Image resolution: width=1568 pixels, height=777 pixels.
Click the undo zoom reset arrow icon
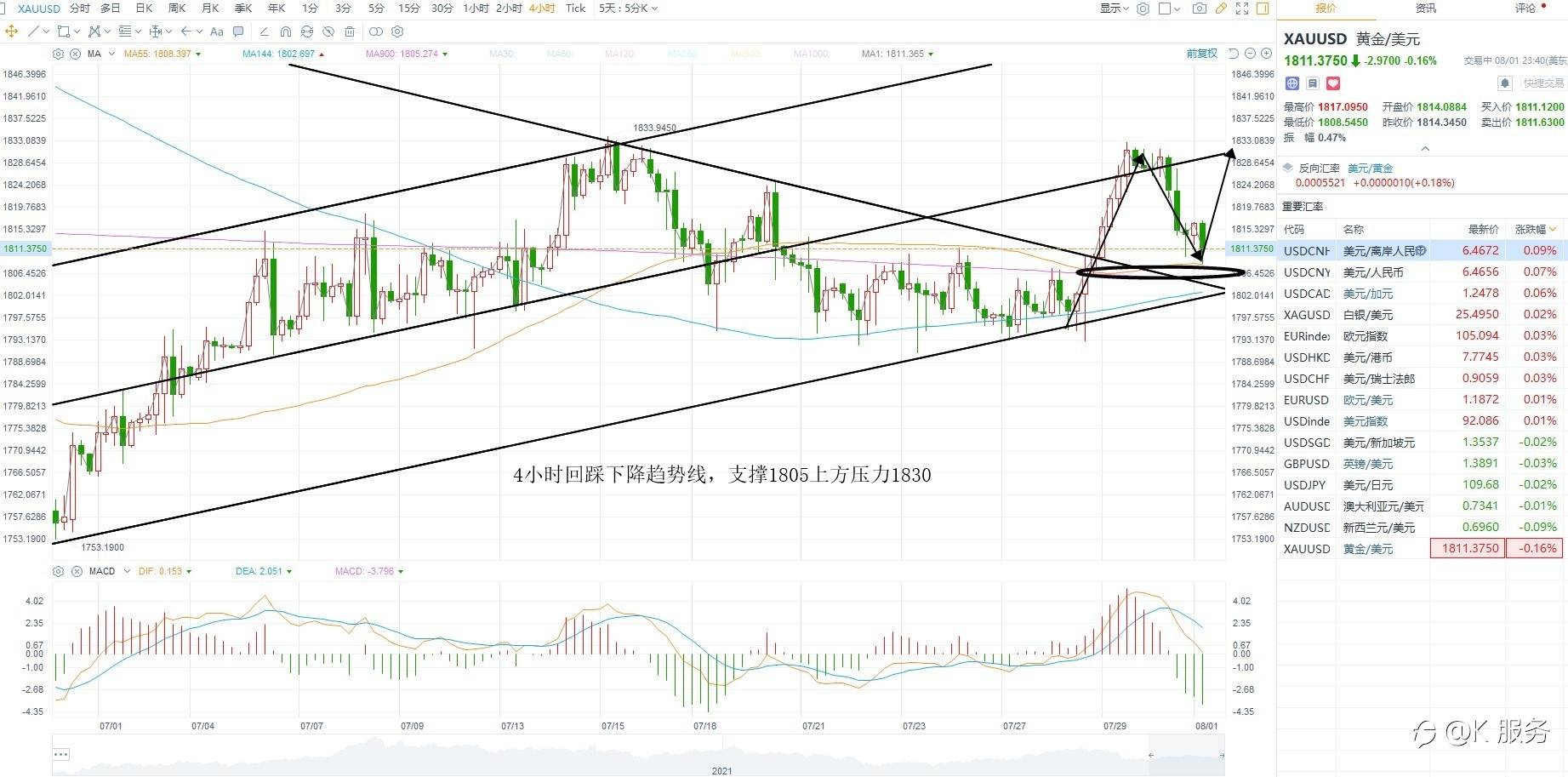[1233, 54]
